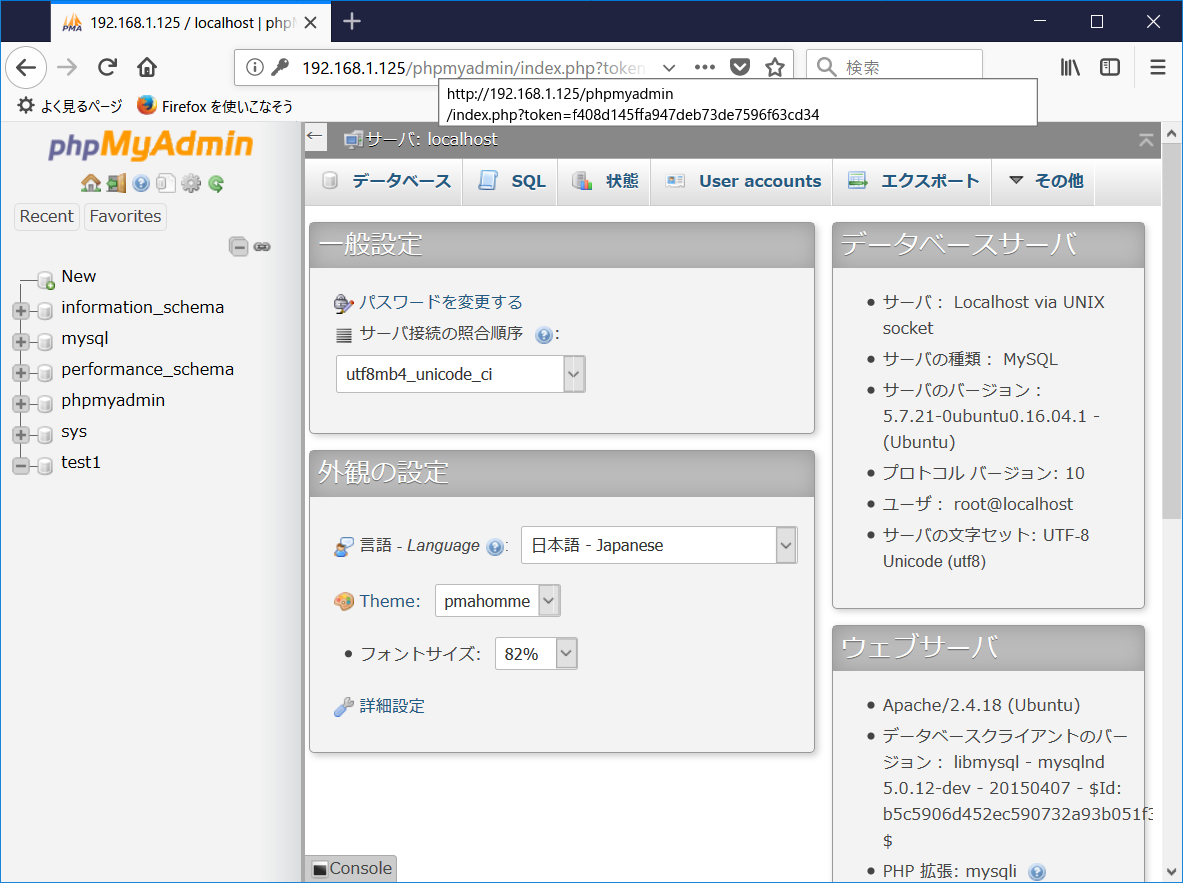
Task: Click the Theme link label
Action: [x=390, y=601]
